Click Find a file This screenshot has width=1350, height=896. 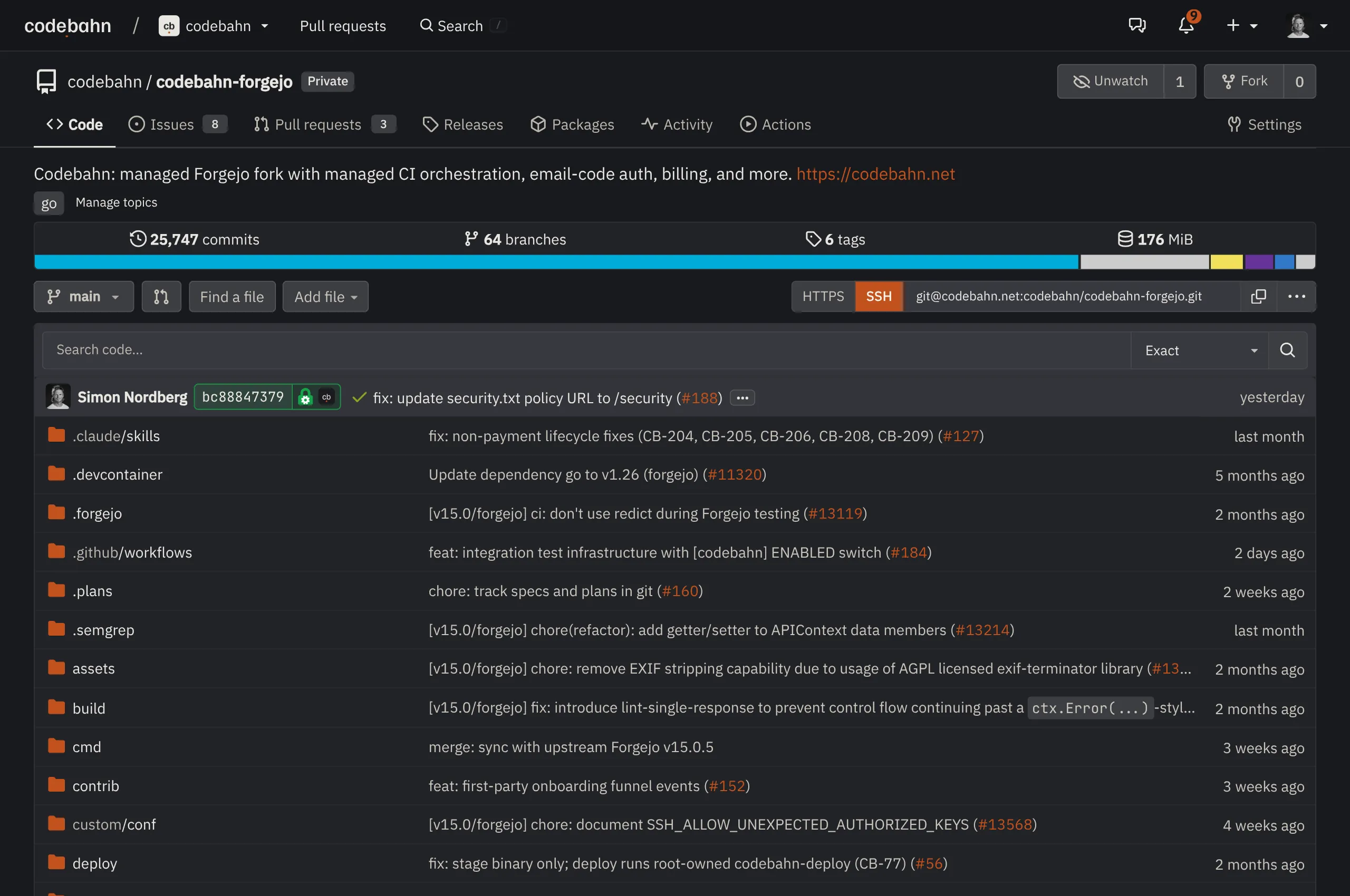pyautogui.click(x=232, y=297)
